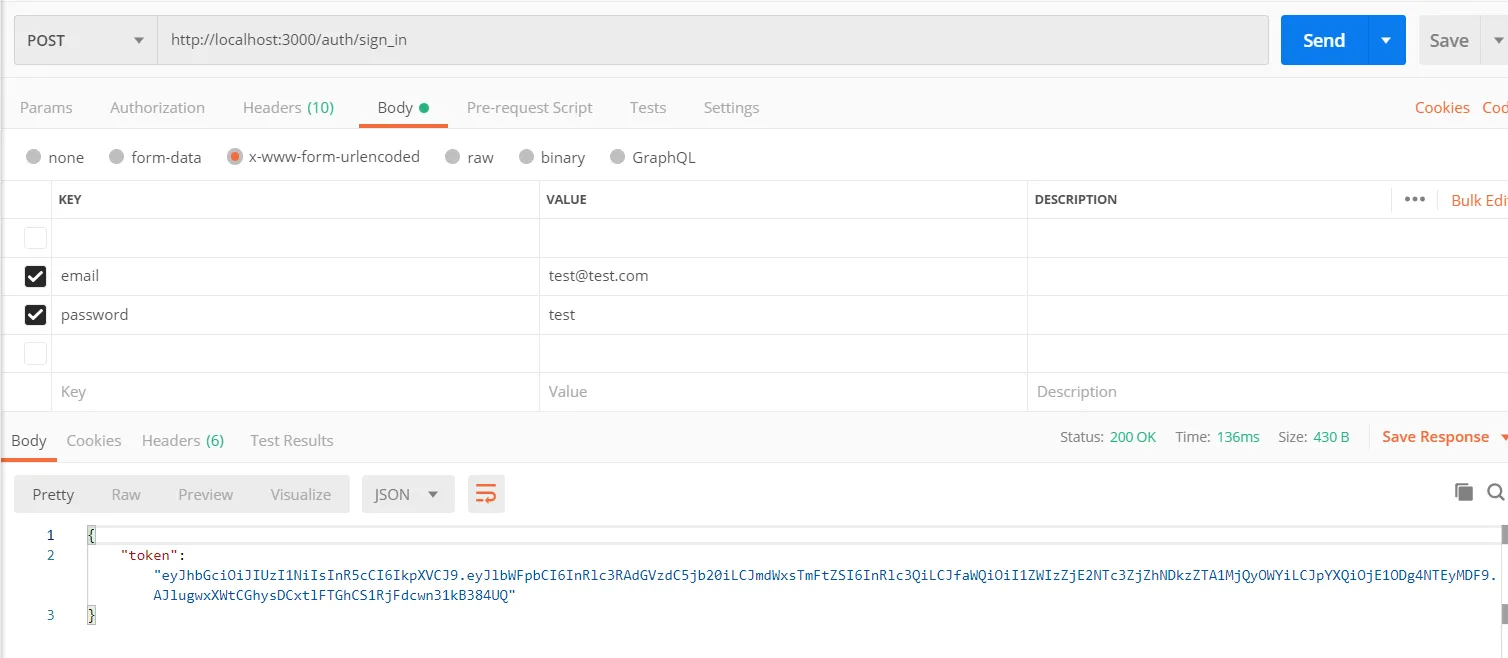Open the Authorization tab
The width and height of the screenshot is (1508, 658).
coord(157,107)
